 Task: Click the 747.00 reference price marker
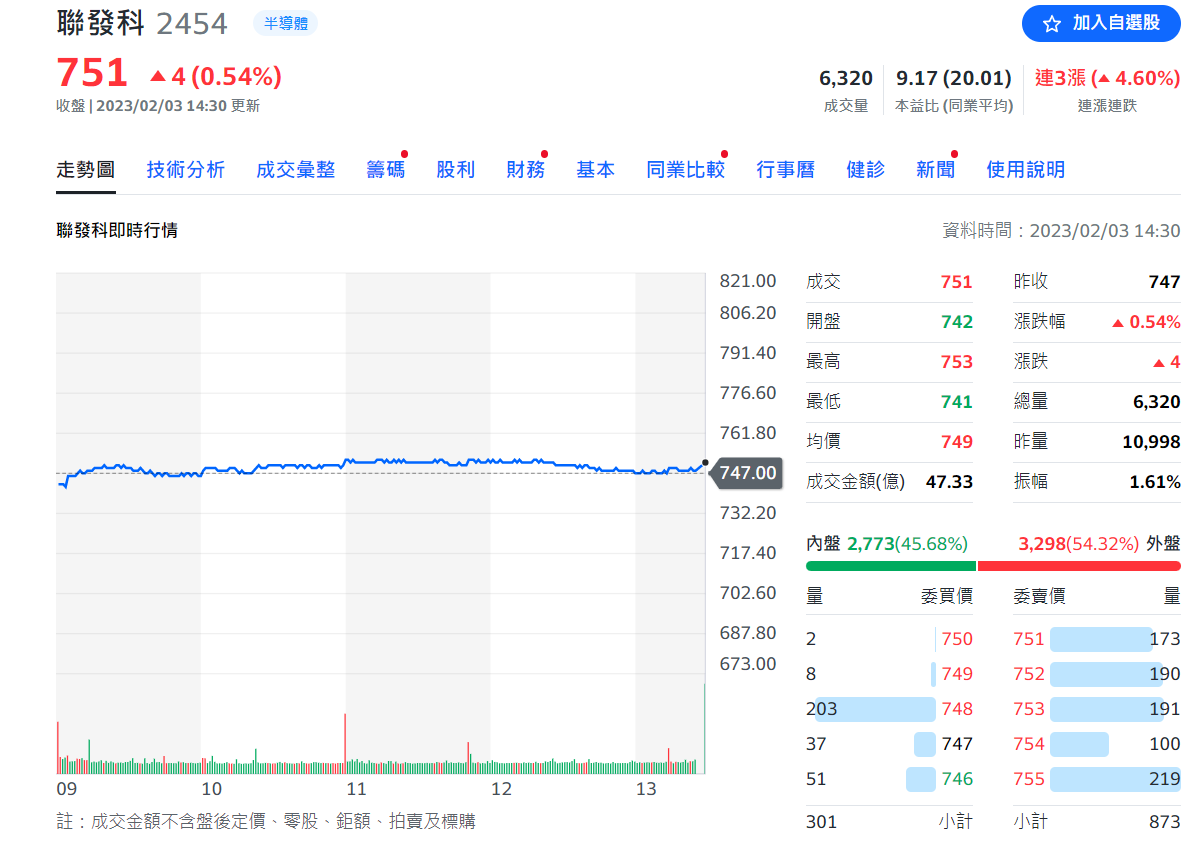pos(747,473)
